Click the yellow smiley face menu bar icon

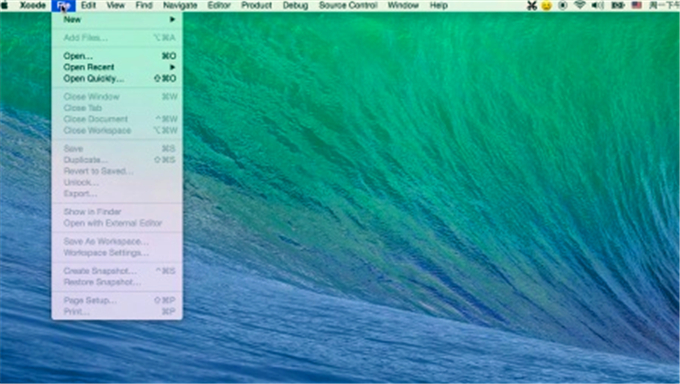click(x=547, y=6)
